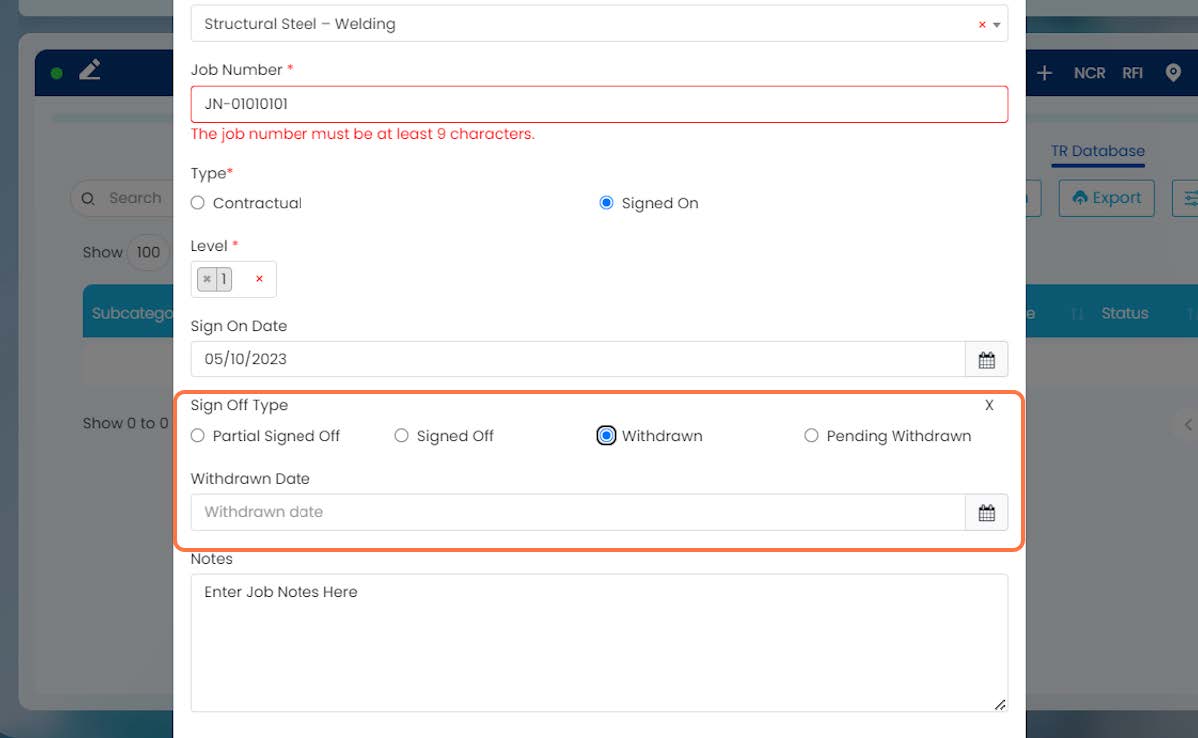Select the Signed On type radio
The width and height of the screenshot is (1198, 738).
pos(606,202)
